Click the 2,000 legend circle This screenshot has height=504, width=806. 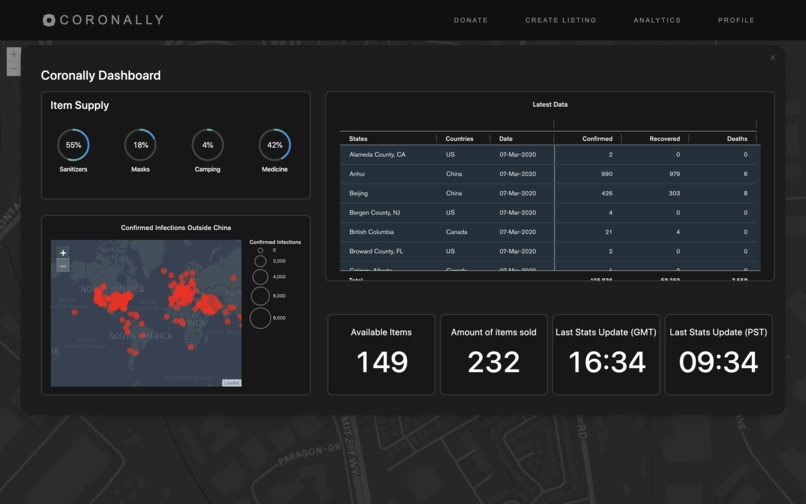tap(260, 261)
